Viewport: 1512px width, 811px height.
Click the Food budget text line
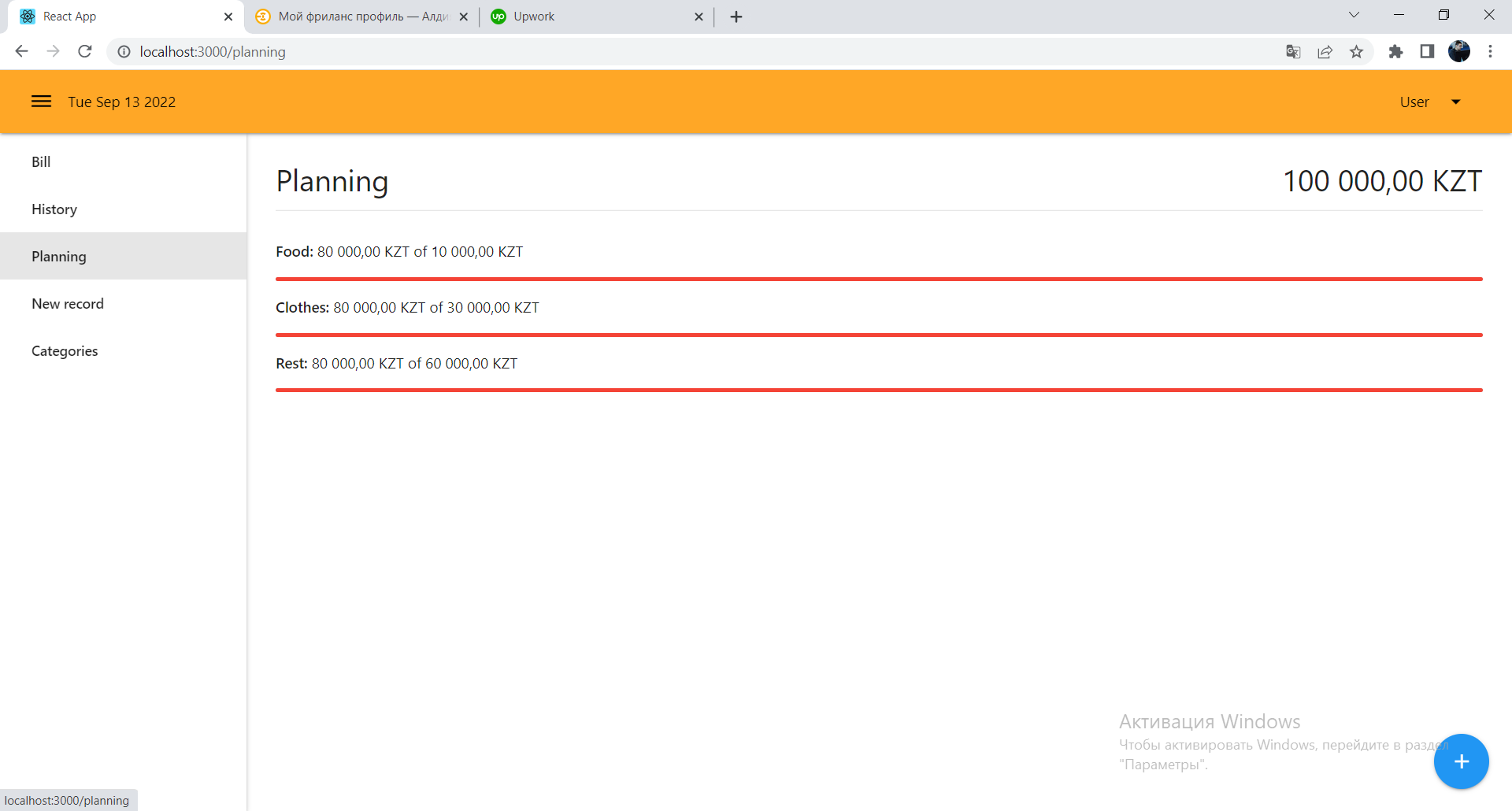click(399, 251)
